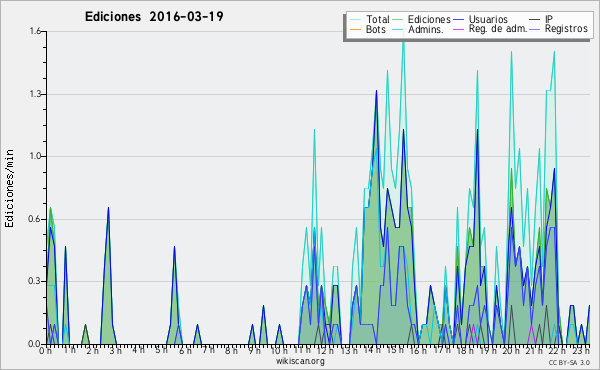Image resolution: width=600 pixels, height=370 pixels.
Task: Click the 'Ediciones/min' y-axis label
Action: tap(9, 188)
